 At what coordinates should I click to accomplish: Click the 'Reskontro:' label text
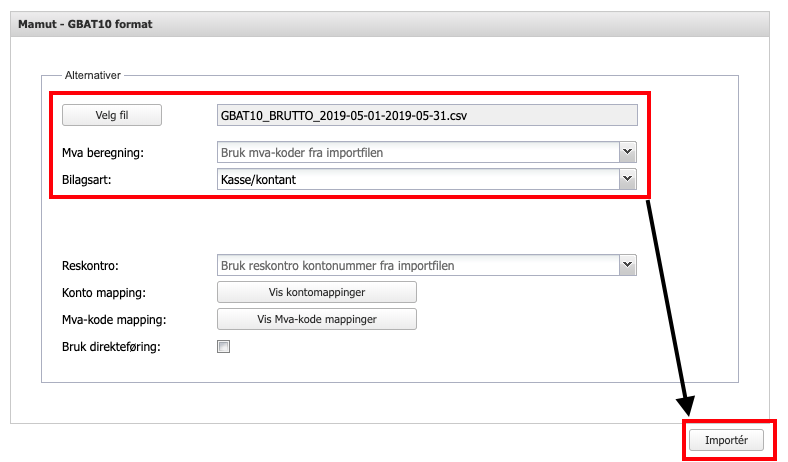click(x=90, y=266)
